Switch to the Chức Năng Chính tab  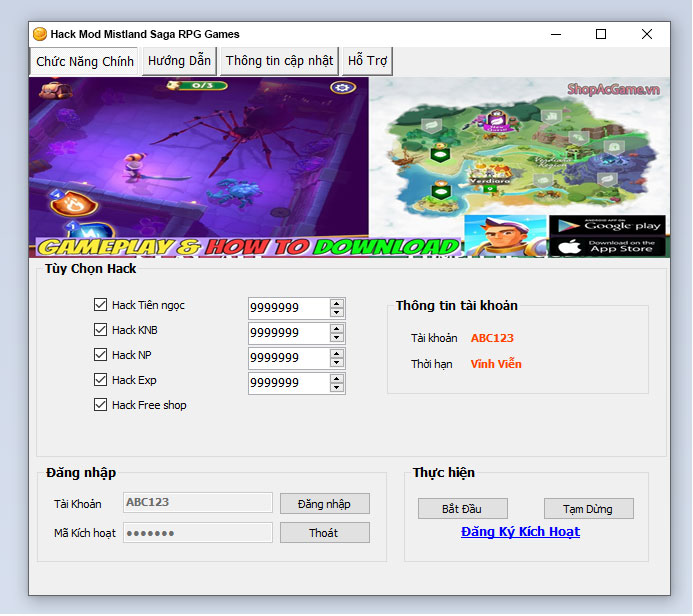pyautogui.click(x=84, y=61)
